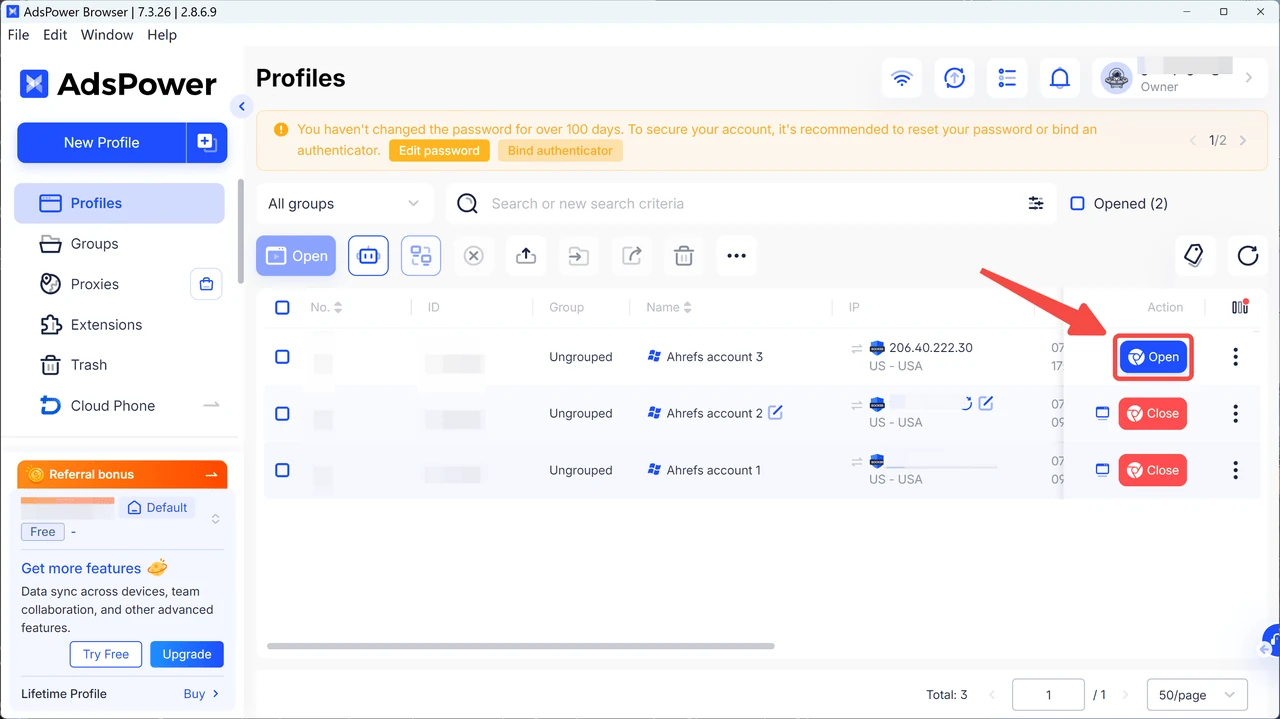Click the Try Free button
Screen dimensions: 1280x719
[x=106, y=654]
